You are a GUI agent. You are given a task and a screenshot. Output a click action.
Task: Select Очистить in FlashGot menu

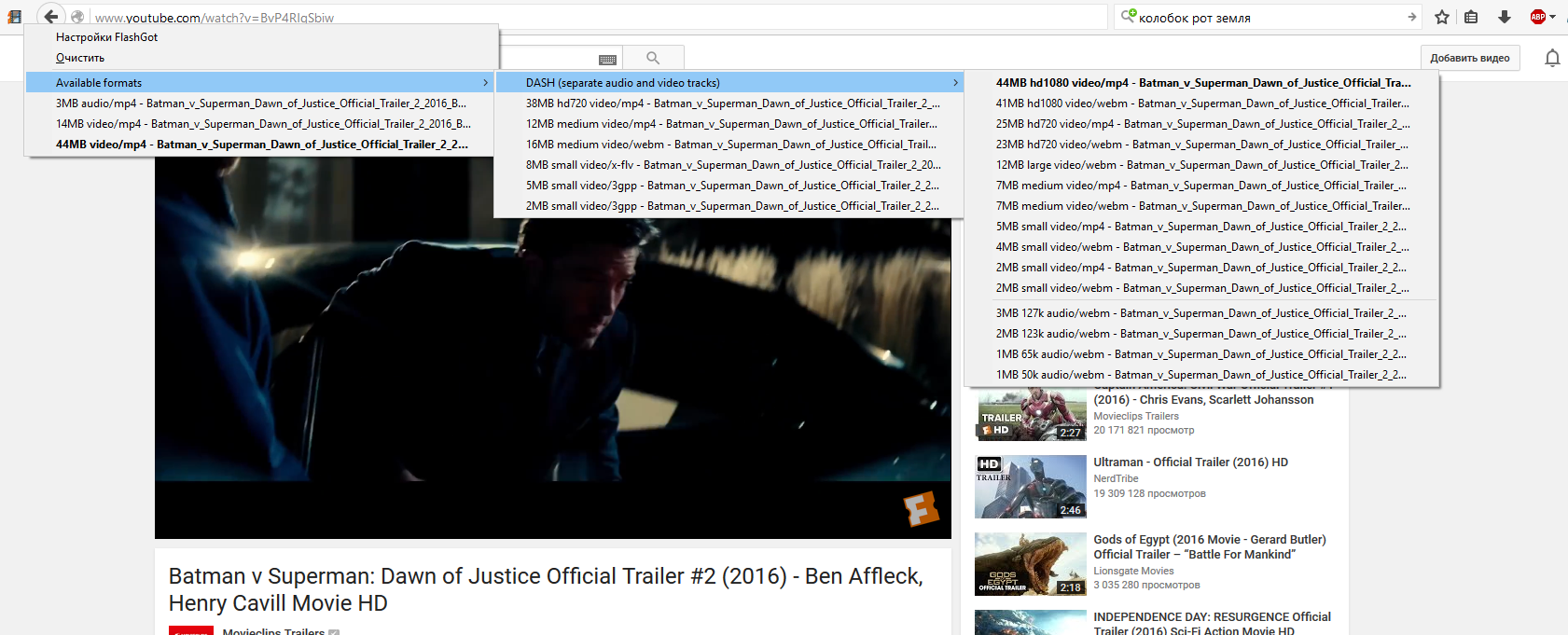(x=262, y=58)
